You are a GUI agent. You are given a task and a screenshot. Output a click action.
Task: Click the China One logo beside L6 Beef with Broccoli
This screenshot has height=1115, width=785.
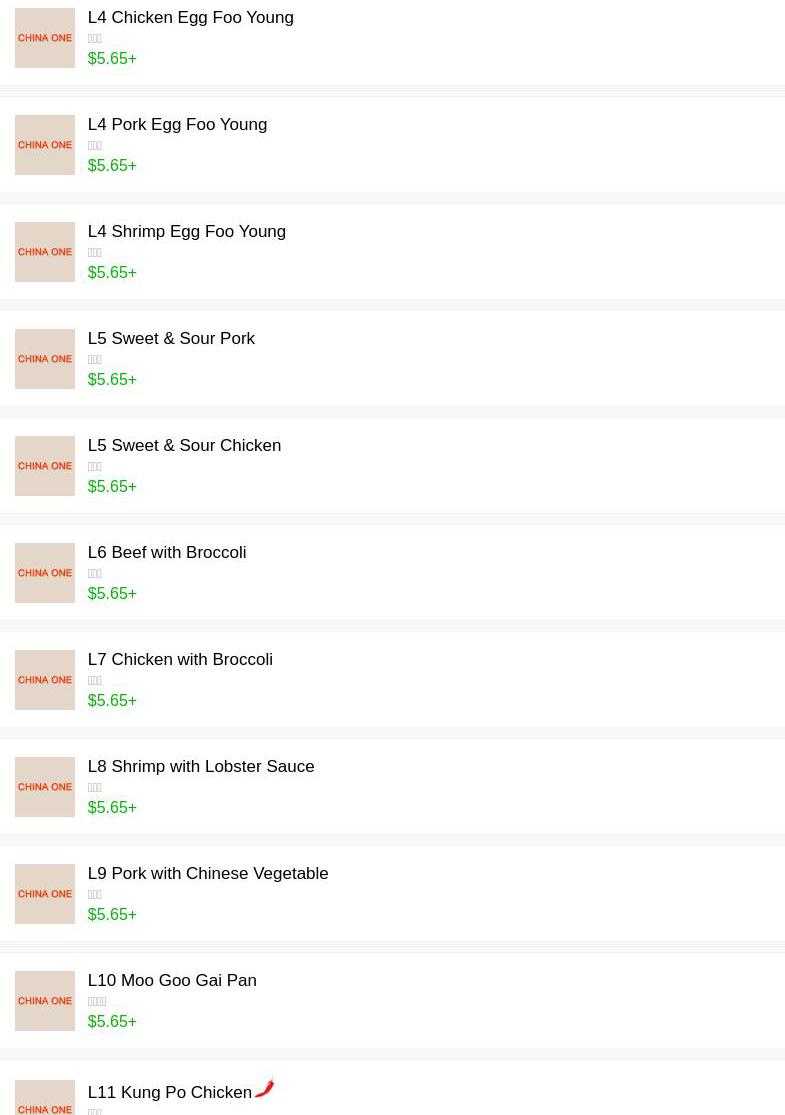coord(45,573)
